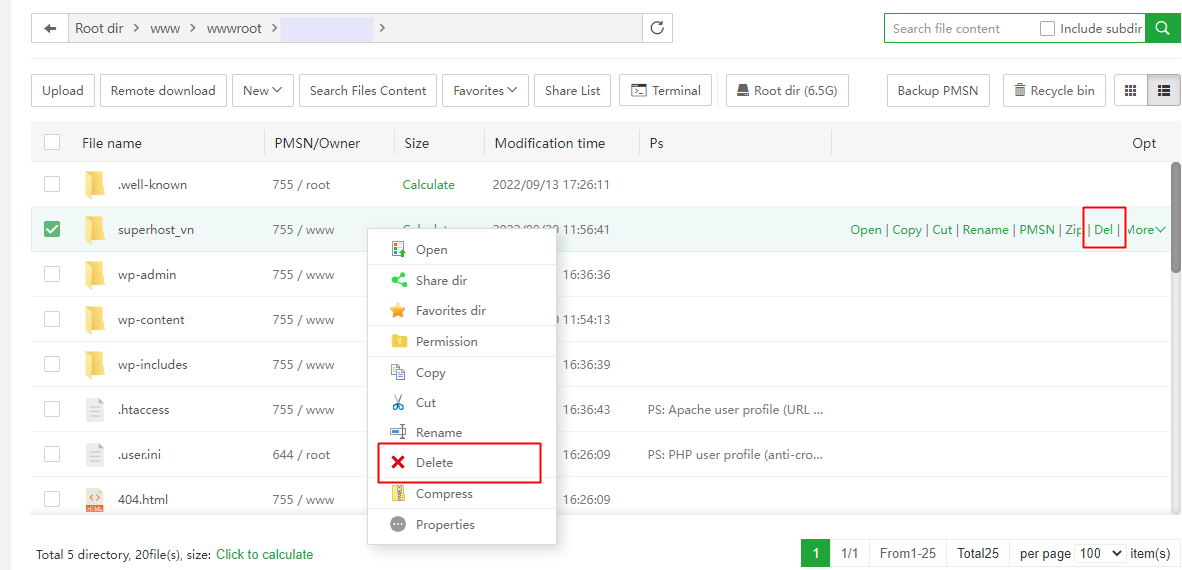Screen dimensions: 1182x570
Task: Refresh the directory listing
Action: [x=657, y=28]
